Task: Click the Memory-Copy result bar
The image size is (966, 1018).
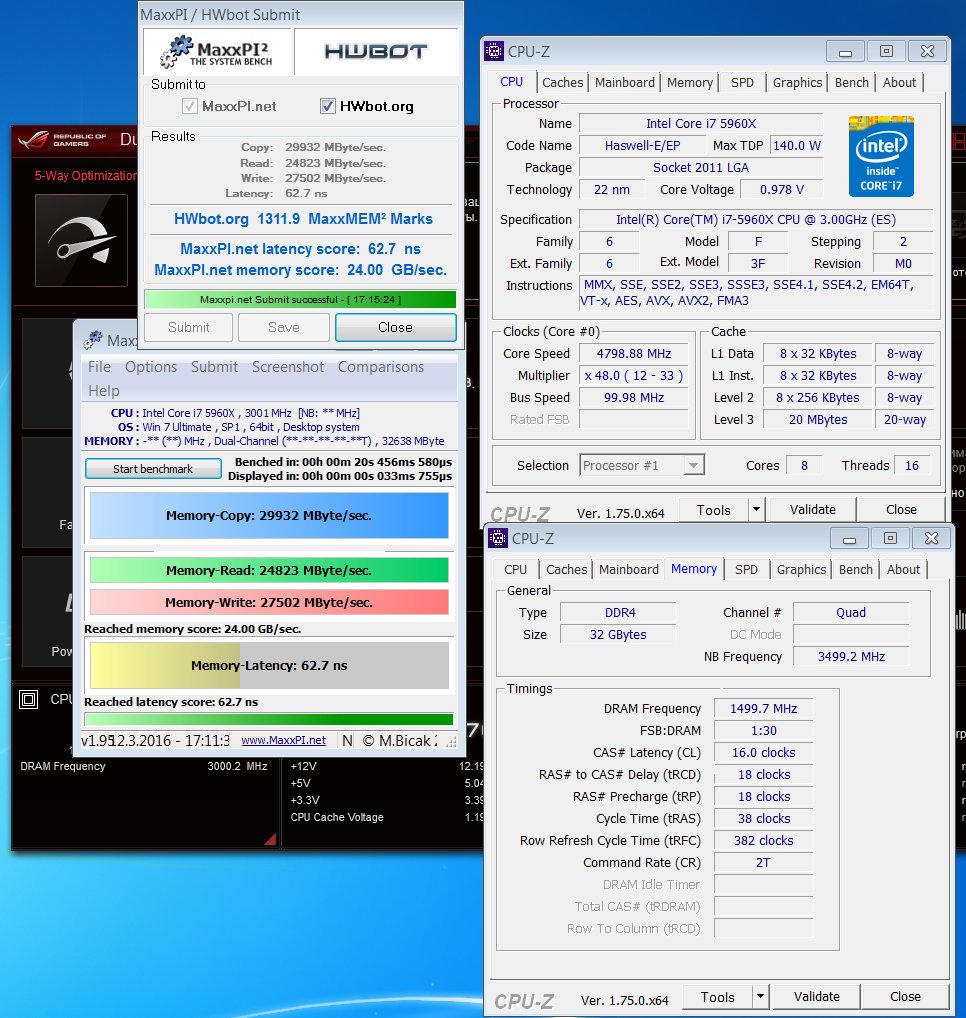Action: tap(269, 515)
